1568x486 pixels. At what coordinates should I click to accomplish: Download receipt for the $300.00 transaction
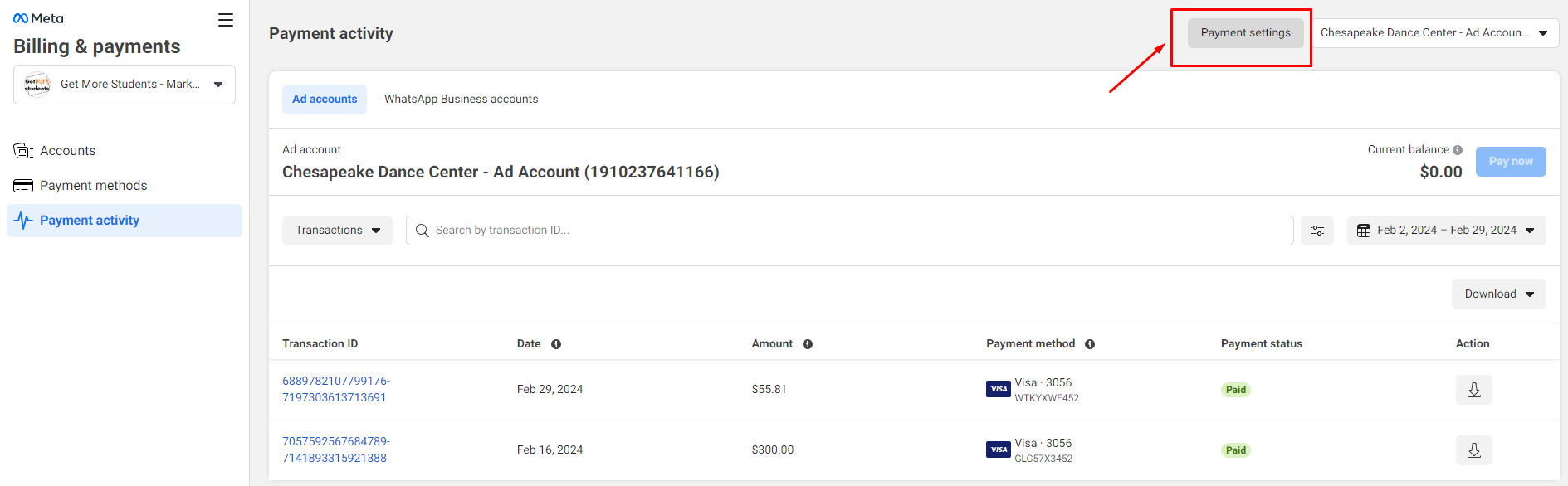1474,450
